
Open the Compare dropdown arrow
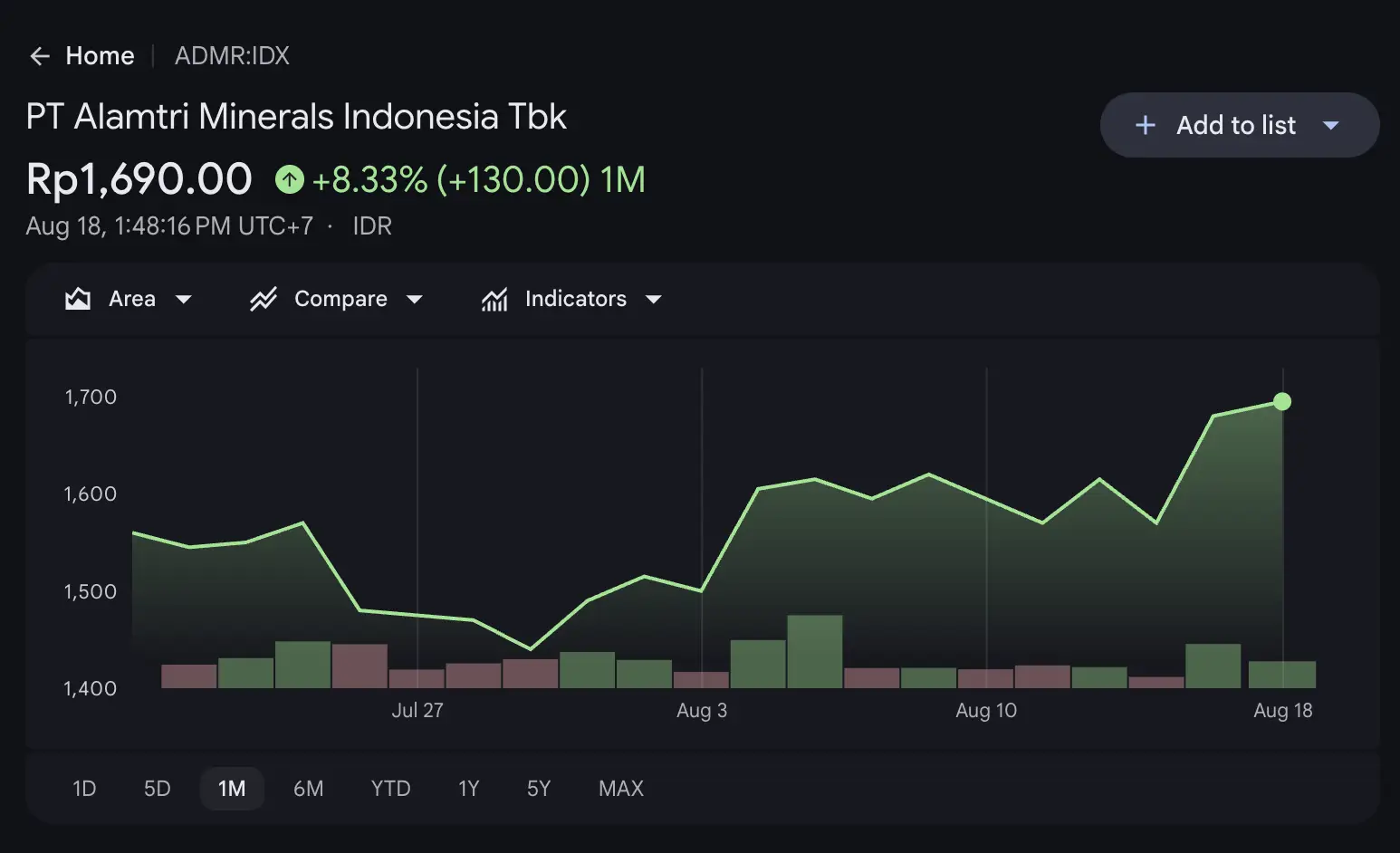coord(415,300)
